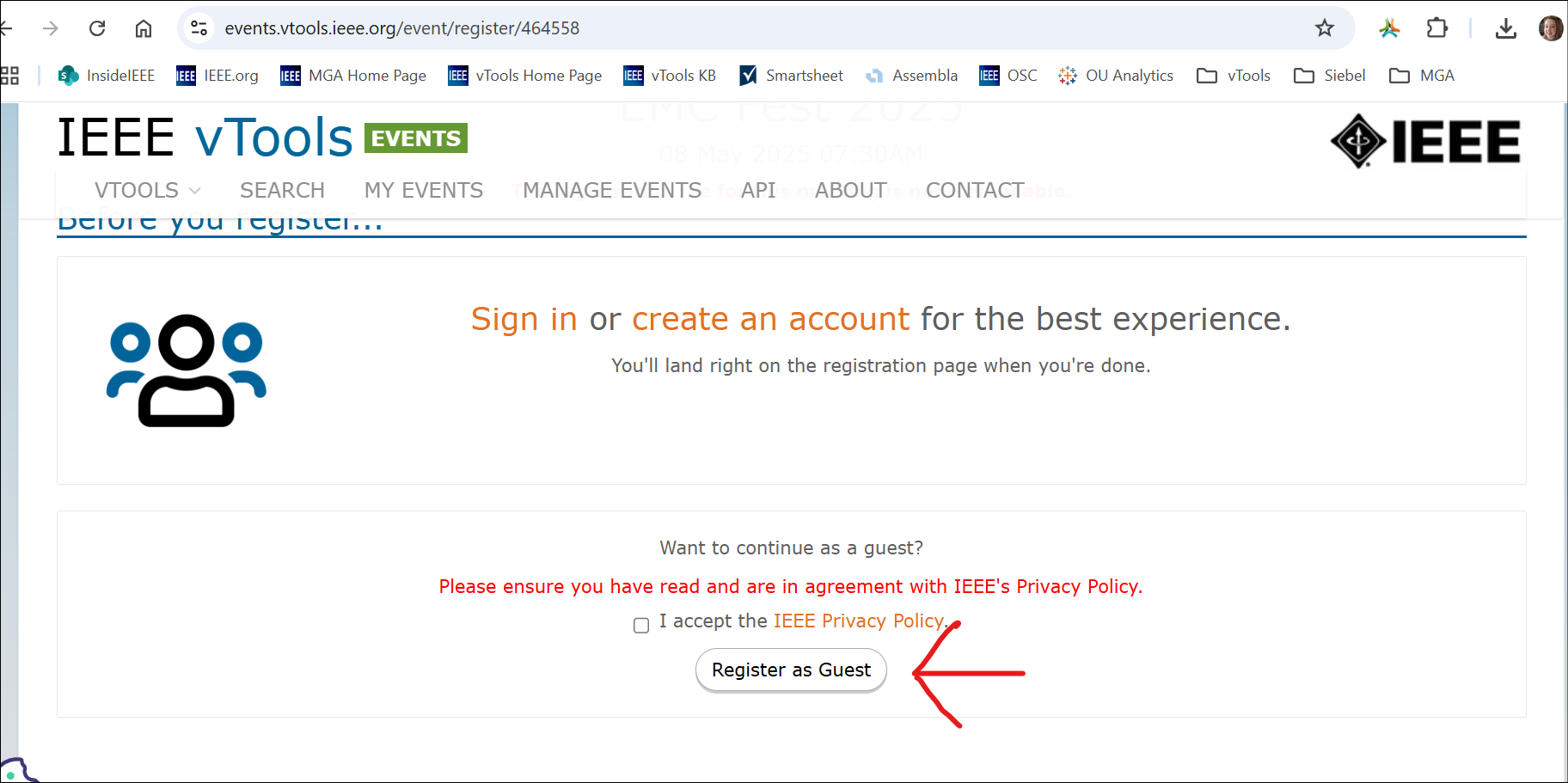Open the API navigation item
This screenshot has height=783, width=1568.
(x=758, y=190)
